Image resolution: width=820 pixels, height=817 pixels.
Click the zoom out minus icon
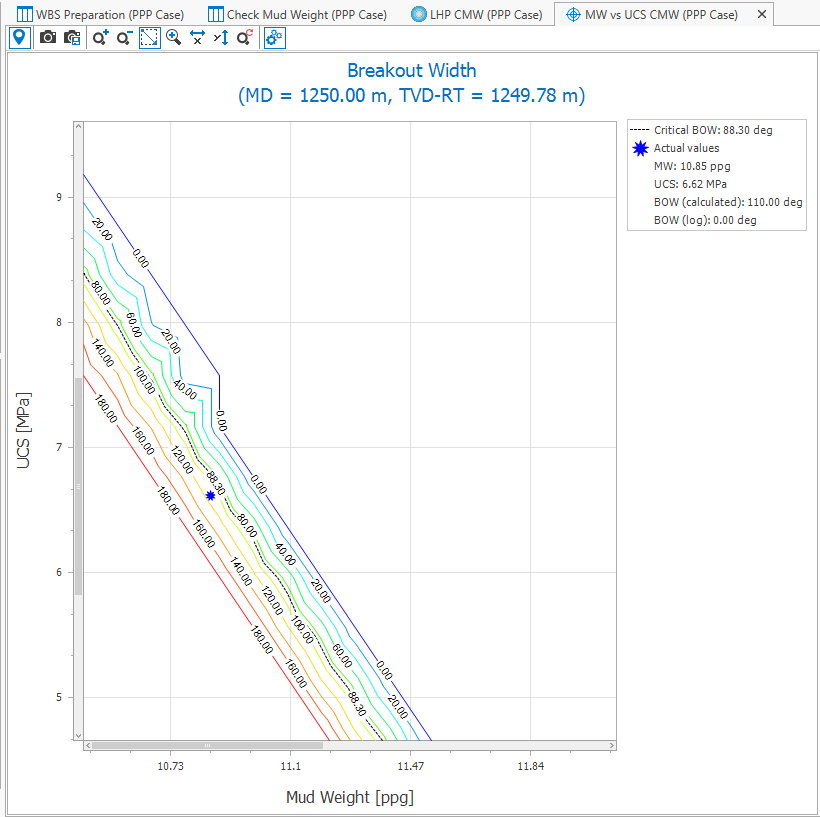point(124,38)
